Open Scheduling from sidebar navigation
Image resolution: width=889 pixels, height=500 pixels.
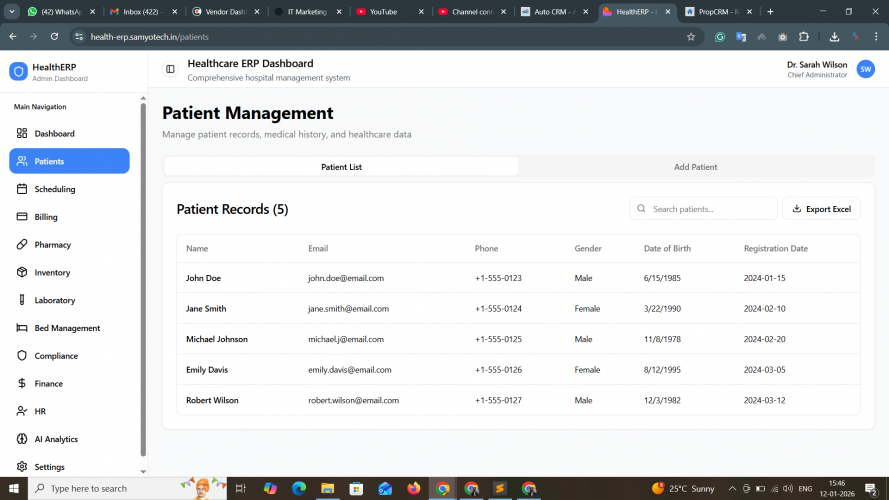click(69, 189)
